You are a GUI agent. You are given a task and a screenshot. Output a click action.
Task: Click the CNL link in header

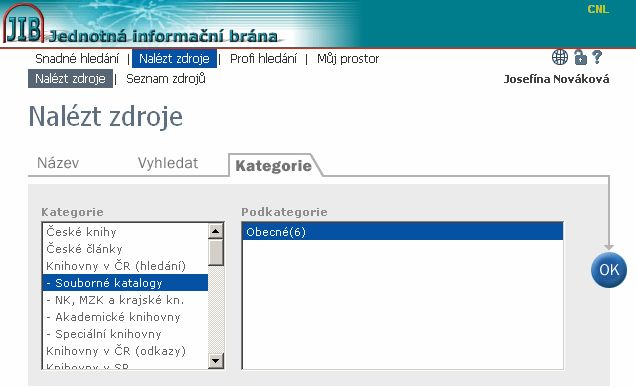tap(598, 9)
